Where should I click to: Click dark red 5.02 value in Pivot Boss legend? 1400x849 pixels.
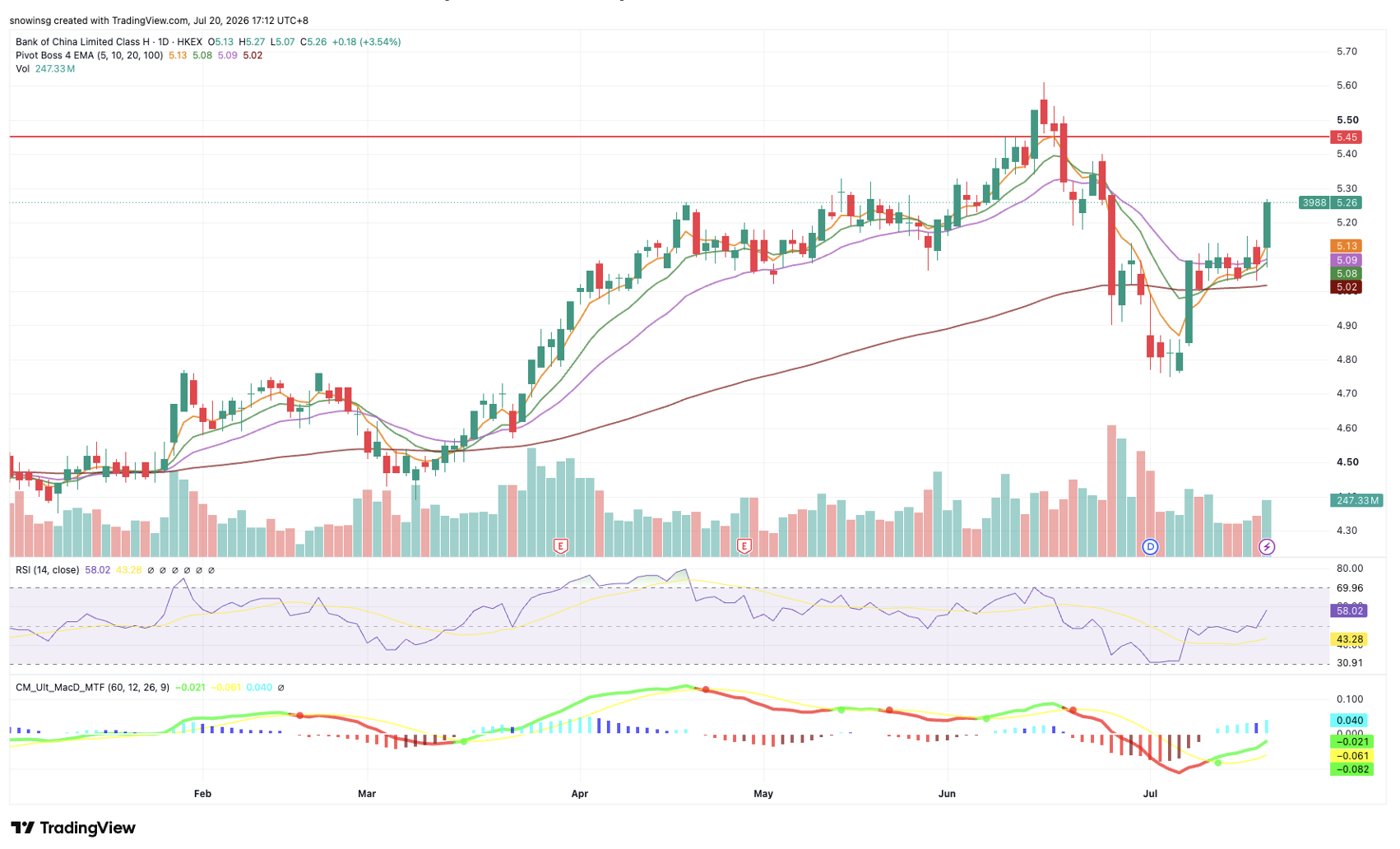253,55
